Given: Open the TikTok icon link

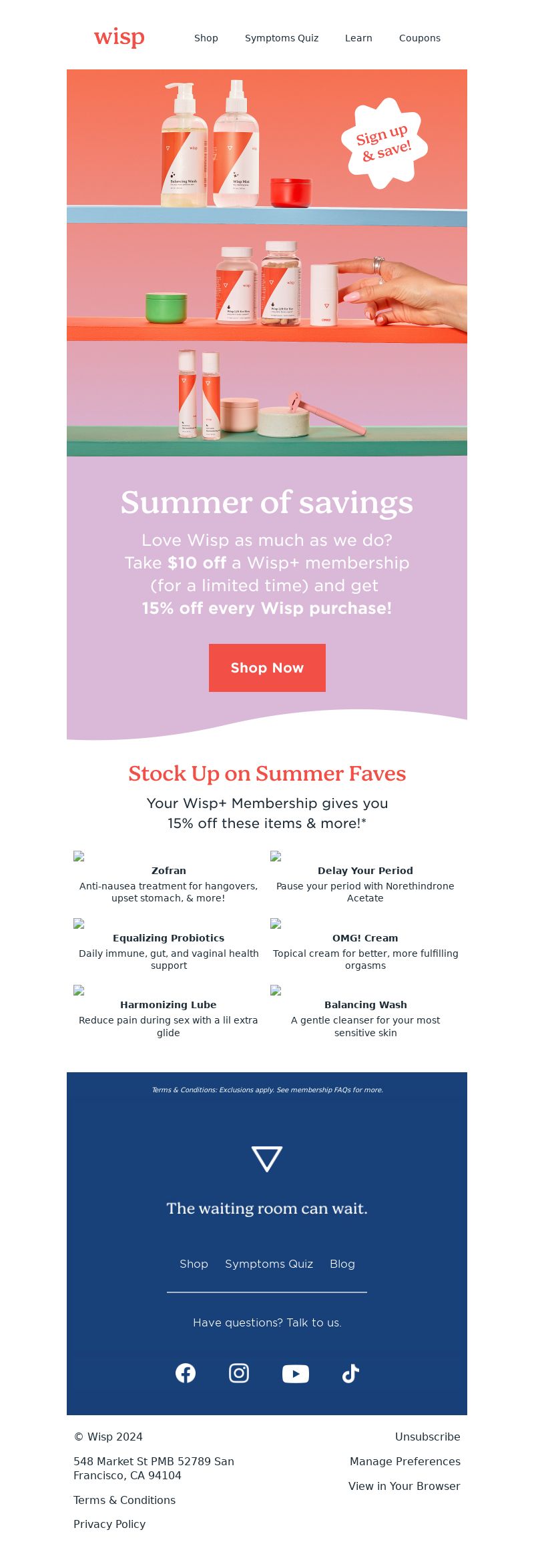Looking at the screenshot, I should pyautogui.click(x=350, y=1373).
